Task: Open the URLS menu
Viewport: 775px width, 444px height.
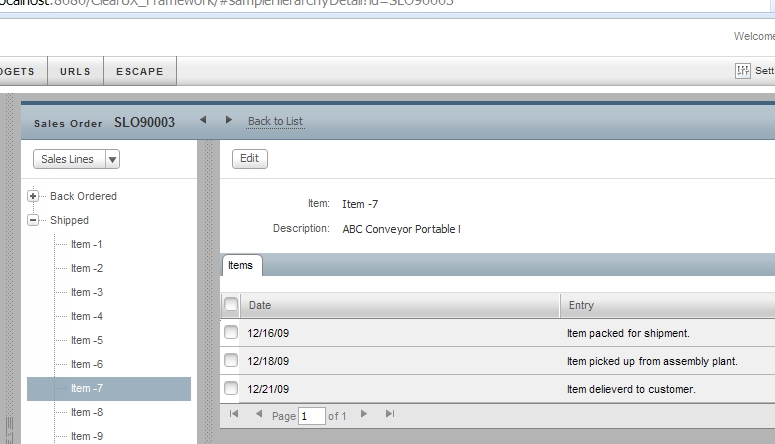Action: pos(75,72)
